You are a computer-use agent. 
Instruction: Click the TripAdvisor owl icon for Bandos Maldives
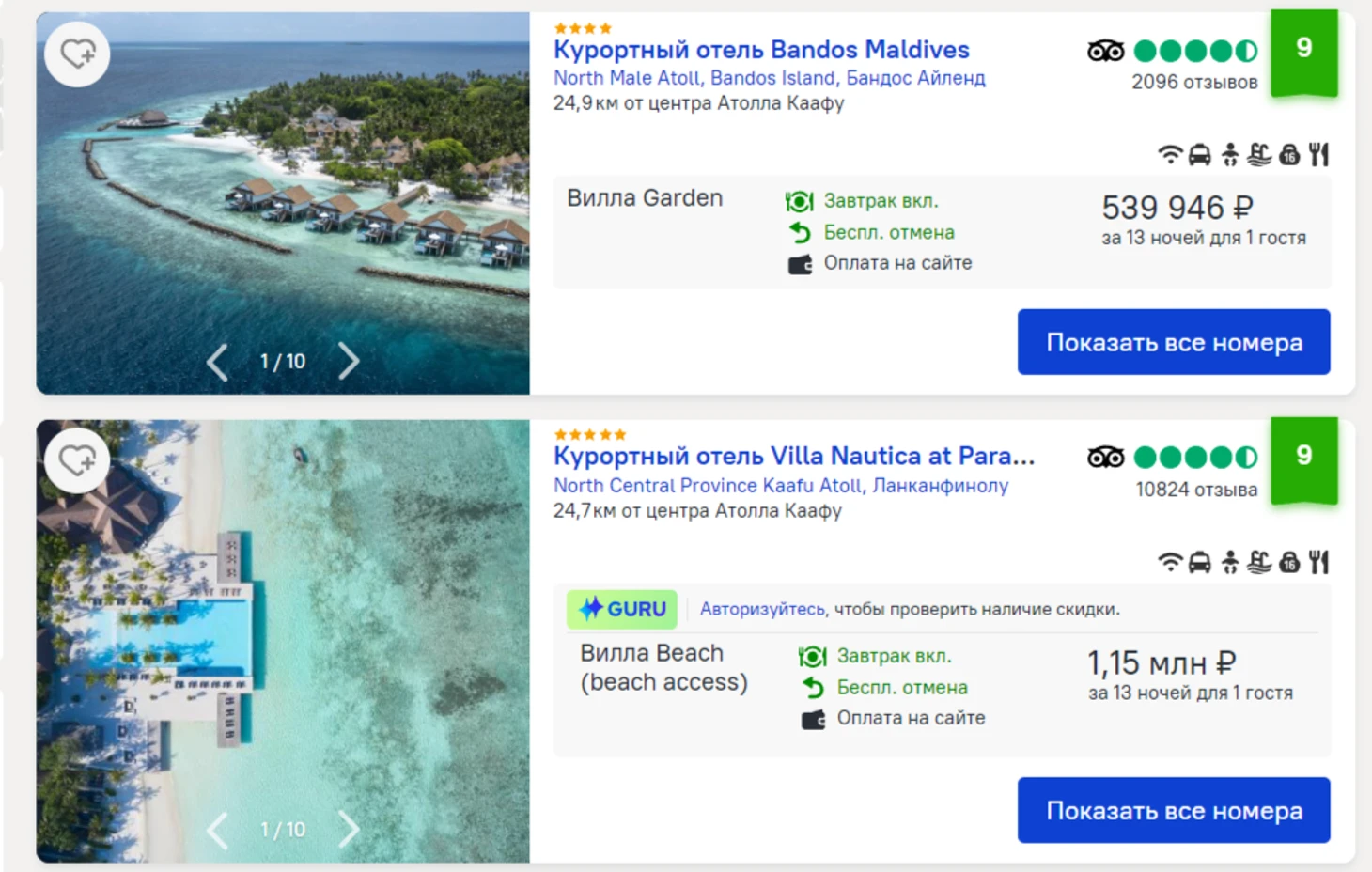tap(1105, 51)
